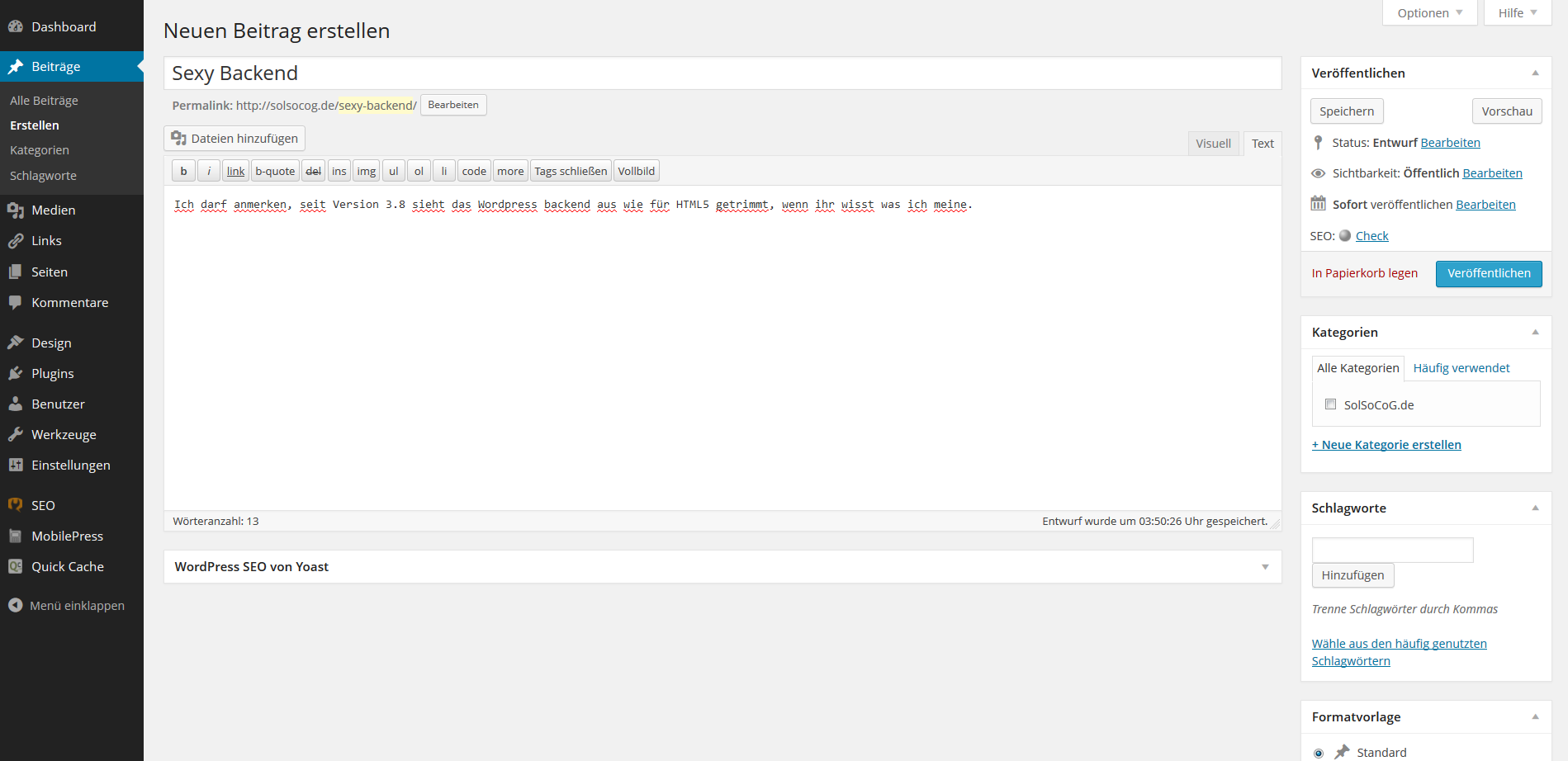1568x761 pixels.
Task: Click the Speichern button
Action: [x=1347, y=111]
